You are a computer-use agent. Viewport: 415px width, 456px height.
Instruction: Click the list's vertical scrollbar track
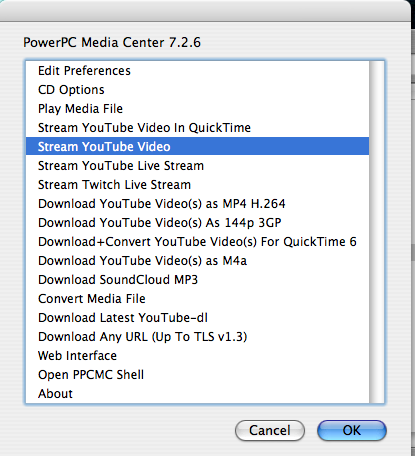pyautogui.click(x=376, y=232)
